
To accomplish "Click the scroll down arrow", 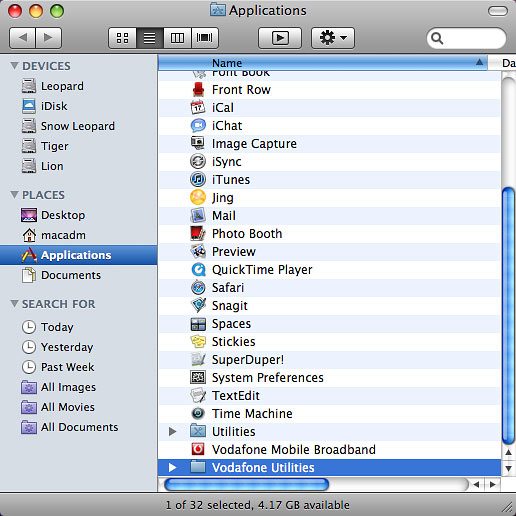I will coord(508,468).
